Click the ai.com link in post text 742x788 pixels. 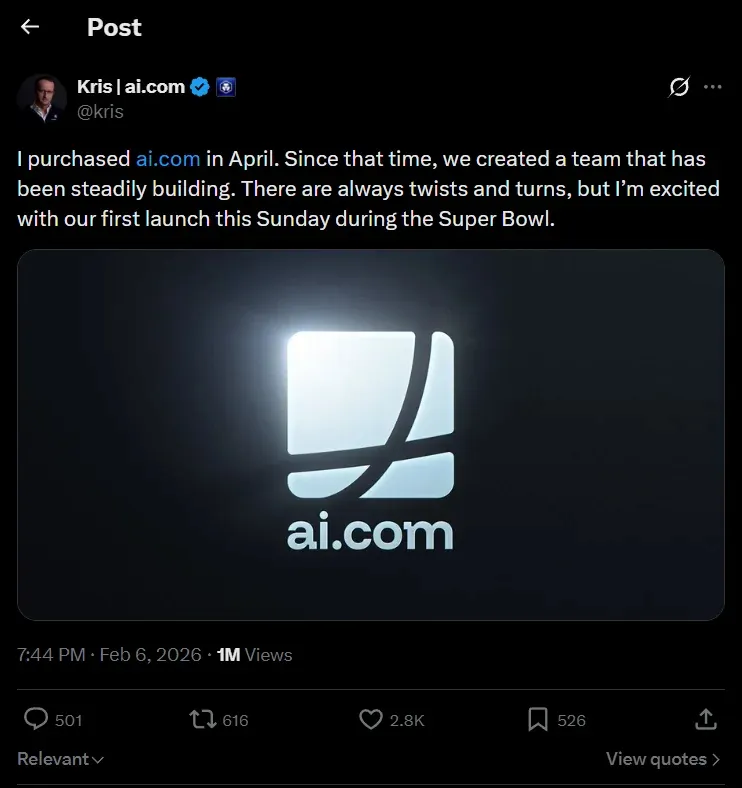(x=168, y=159)
